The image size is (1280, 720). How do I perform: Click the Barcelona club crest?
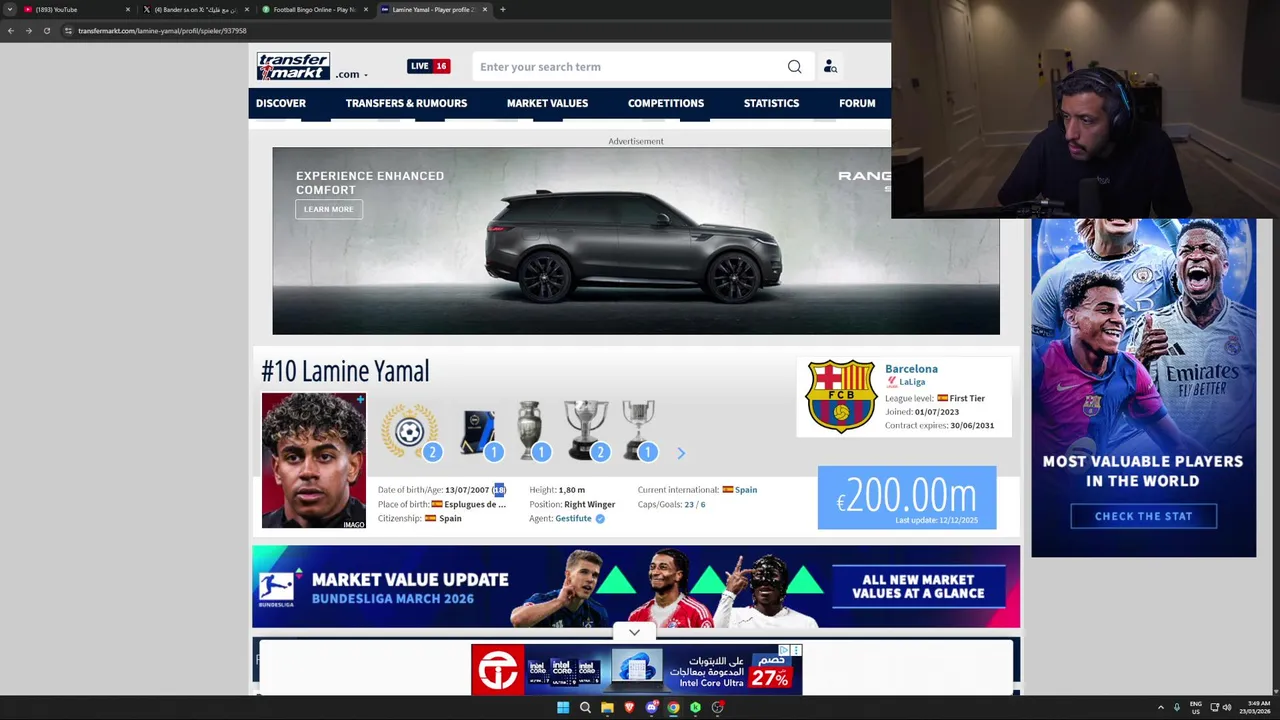[x=841, y=396]
